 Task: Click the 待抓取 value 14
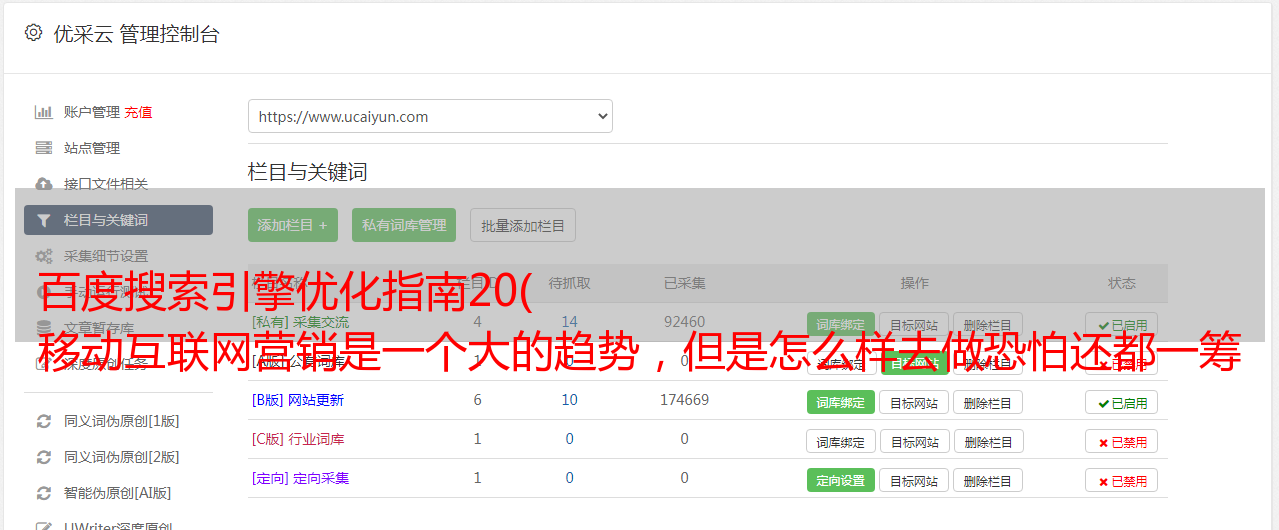[x=570, y=322]
